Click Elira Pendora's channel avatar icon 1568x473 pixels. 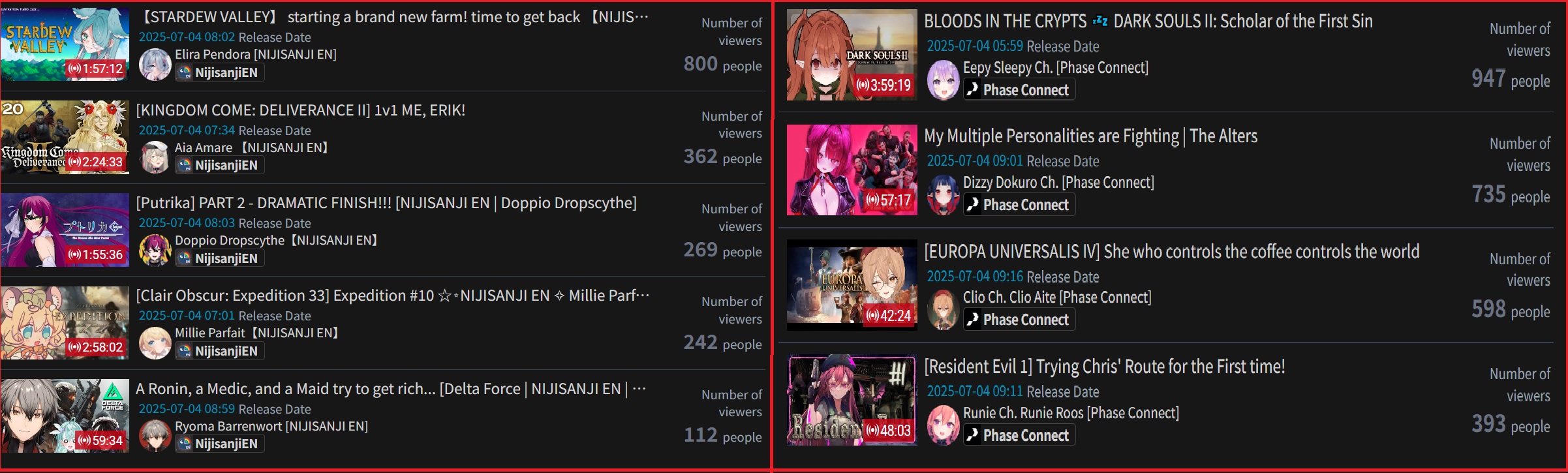pos(155,64)
